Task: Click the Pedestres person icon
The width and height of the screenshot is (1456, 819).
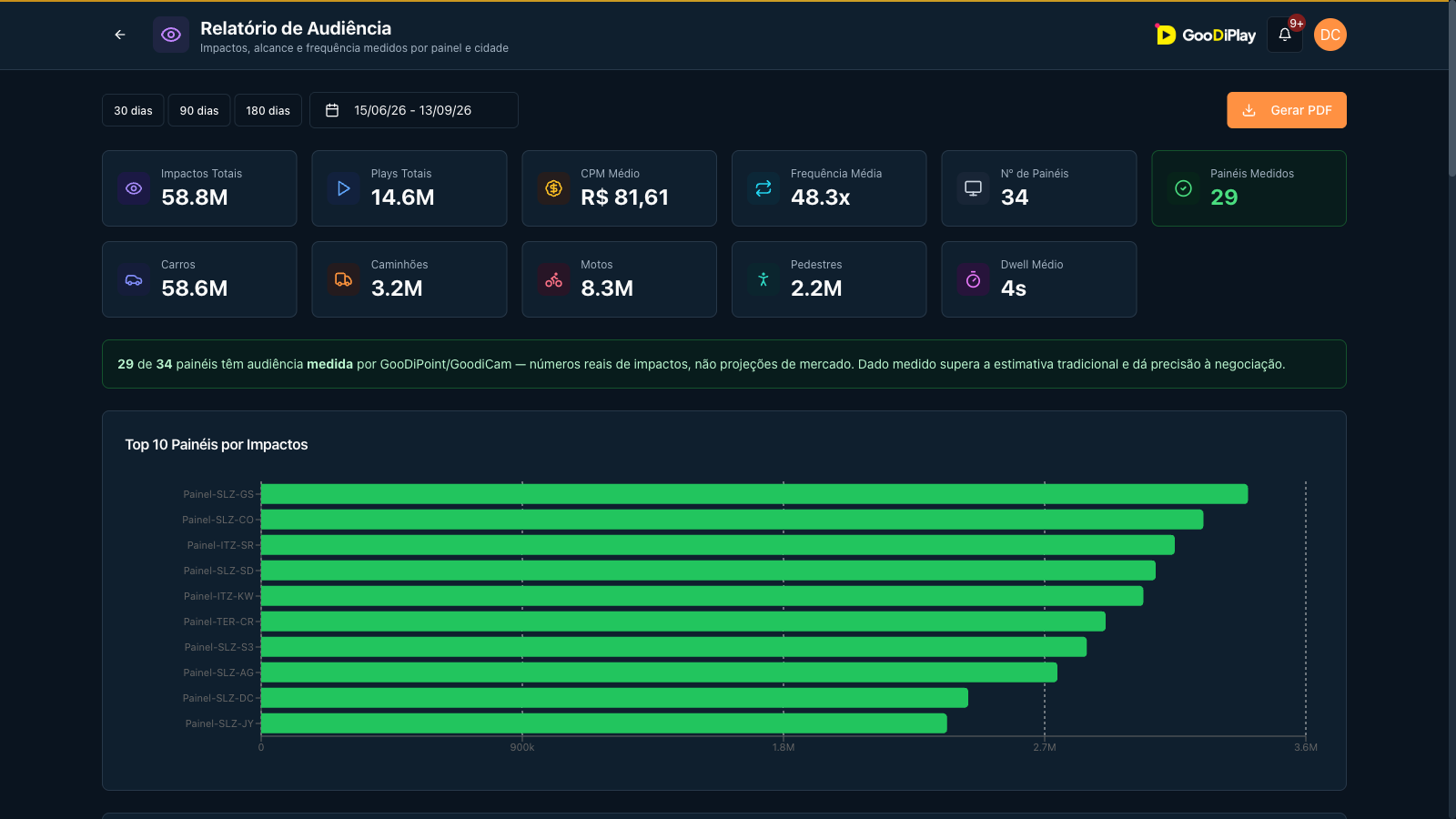Action: 763,279
